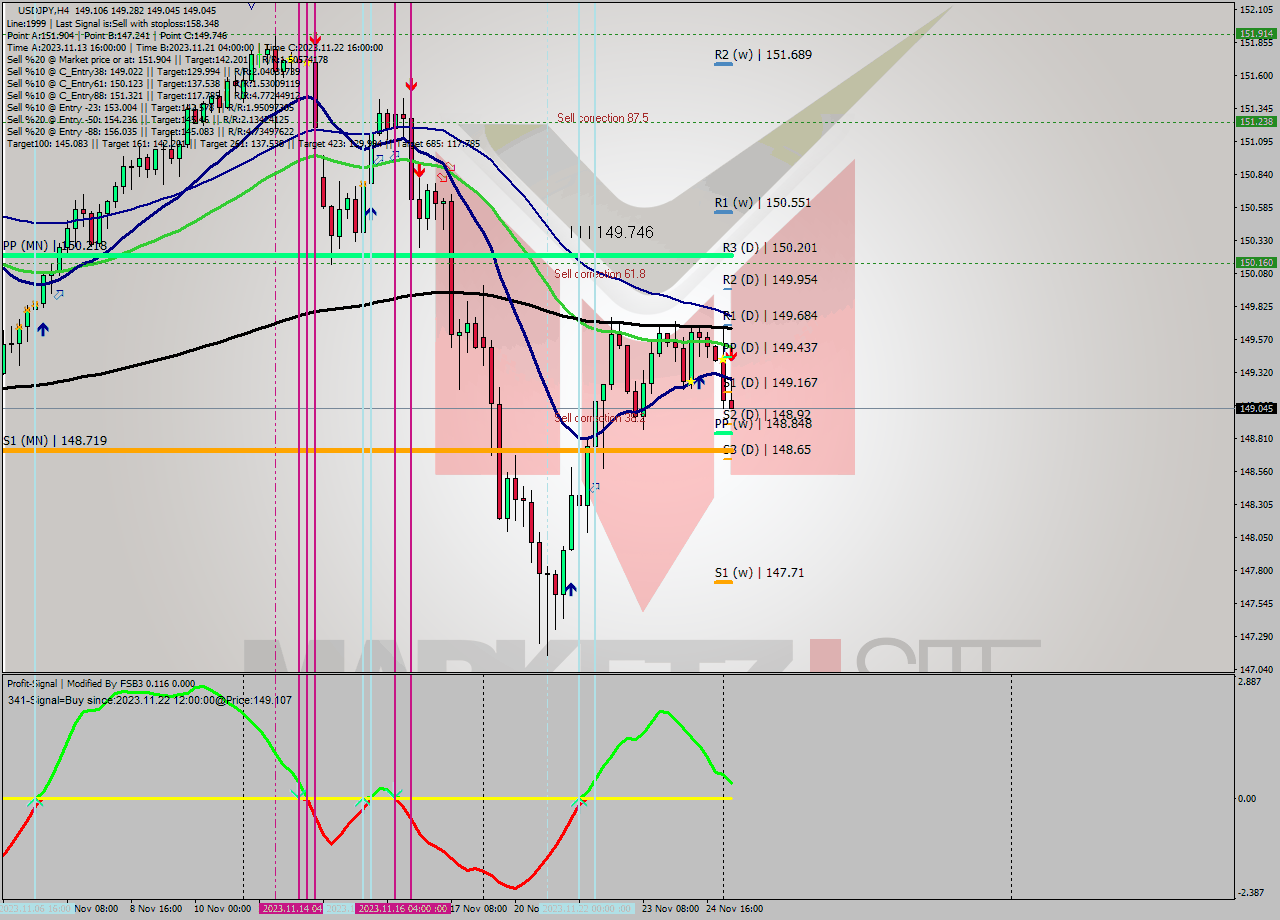The image size is (1280, 920).
Task: Select the blue up arrow on the far-left candles
Action: click(42, 328)
